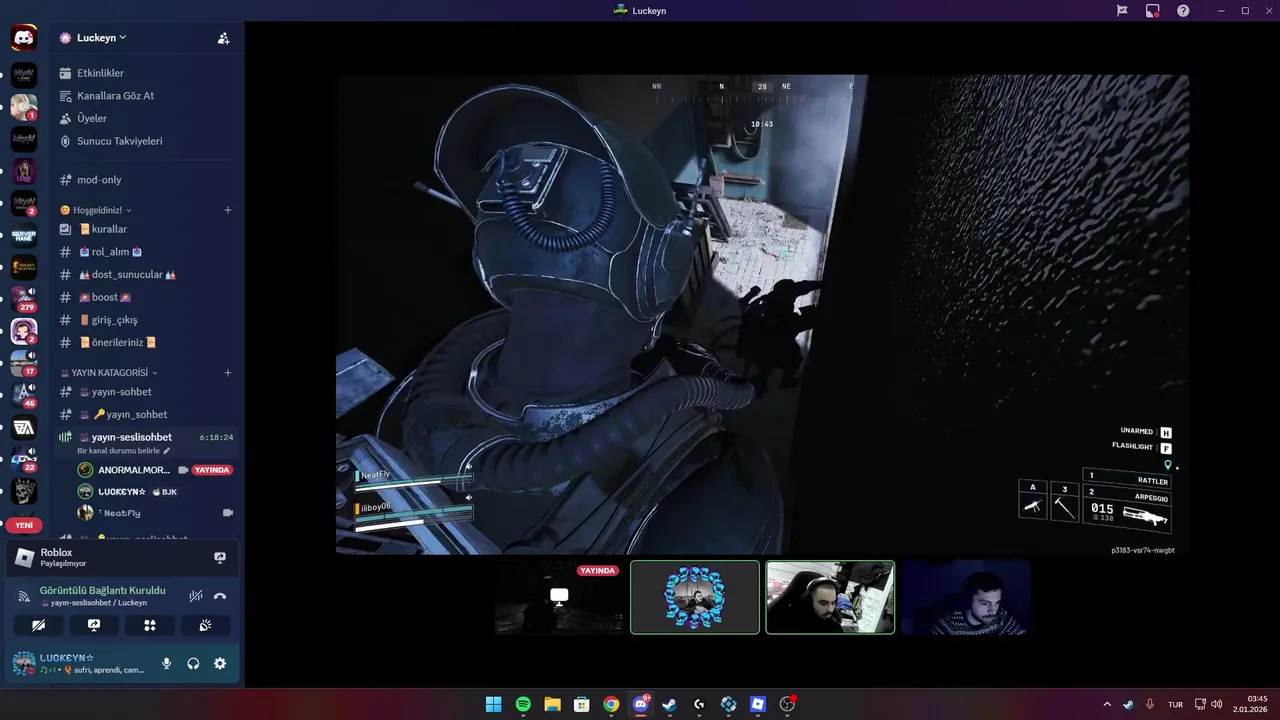Viewport: 1280px width, 720px height.
Task: Open Google Chrome from taskbar
Action: coord(611,704)
